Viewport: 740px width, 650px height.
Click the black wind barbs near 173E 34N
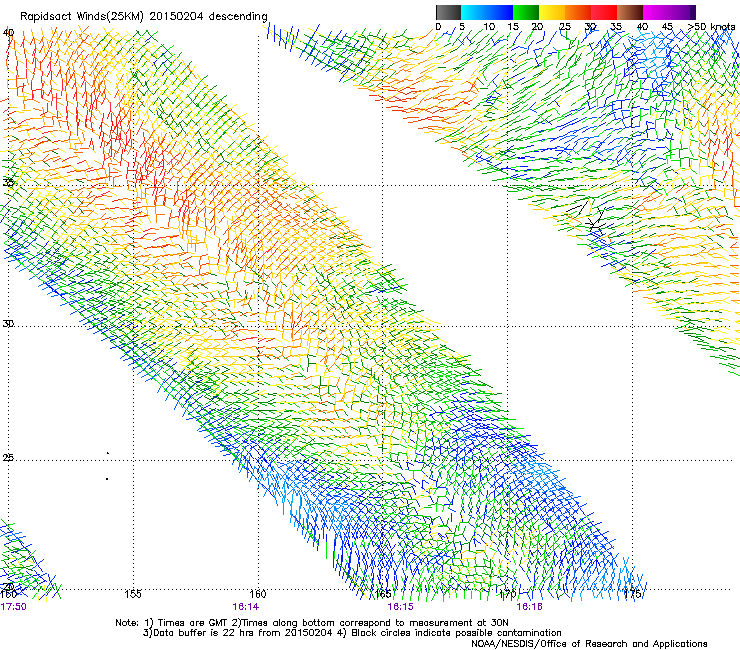tap(588, 216)
